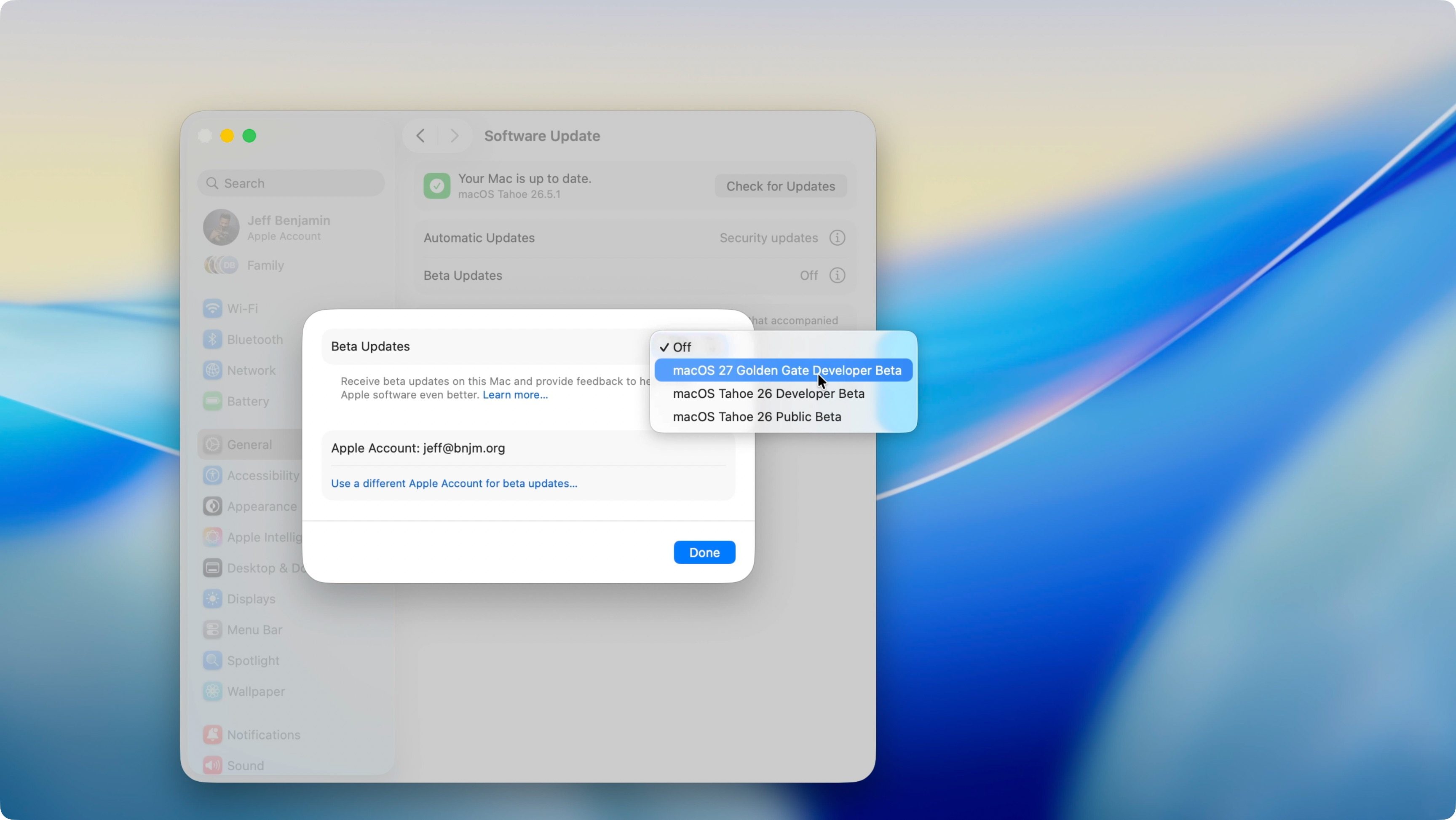
Task: Open Spotlight icon in sidebar
Action: [212, 661]
